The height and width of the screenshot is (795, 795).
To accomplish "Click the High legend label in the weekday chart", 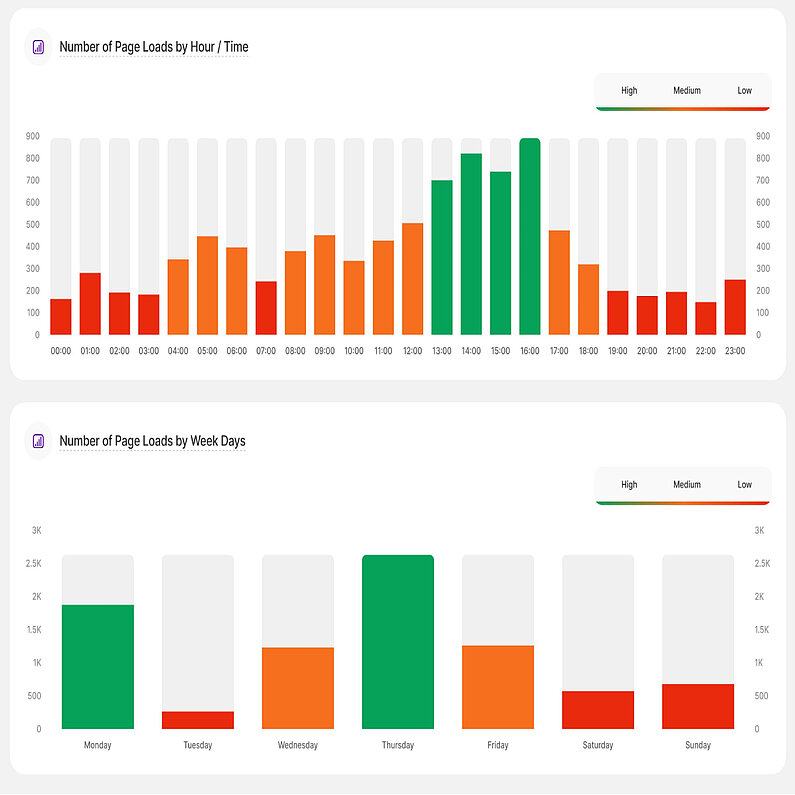I will (x=628, y=485).
